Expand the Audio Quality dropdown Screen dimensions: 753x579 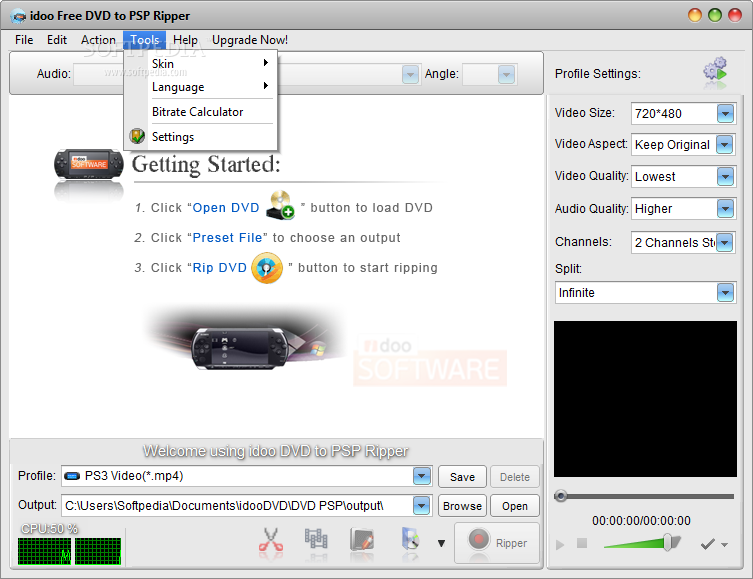(725, 208)
